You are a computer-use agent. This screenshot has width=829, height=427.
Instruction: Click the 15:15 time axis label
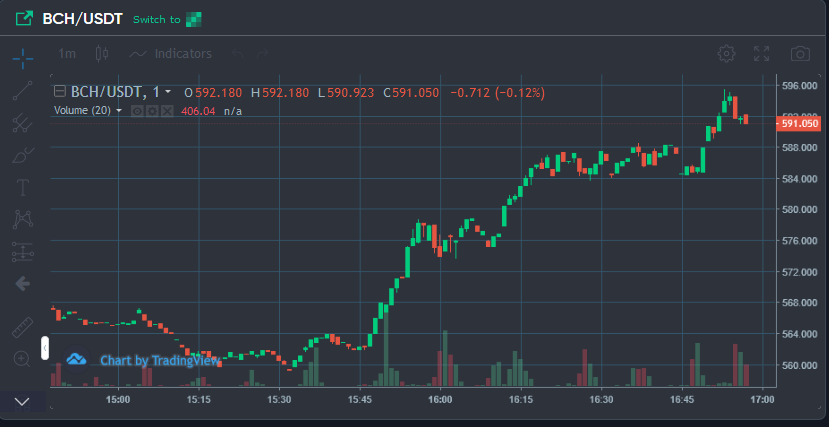click(x=199, y=400)
